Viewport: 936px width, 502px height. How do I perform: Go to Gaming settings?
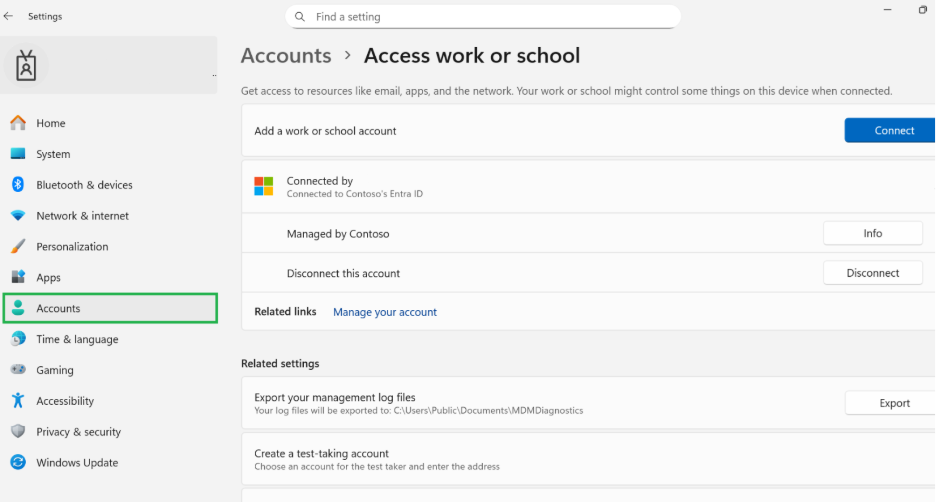point(110,369)
